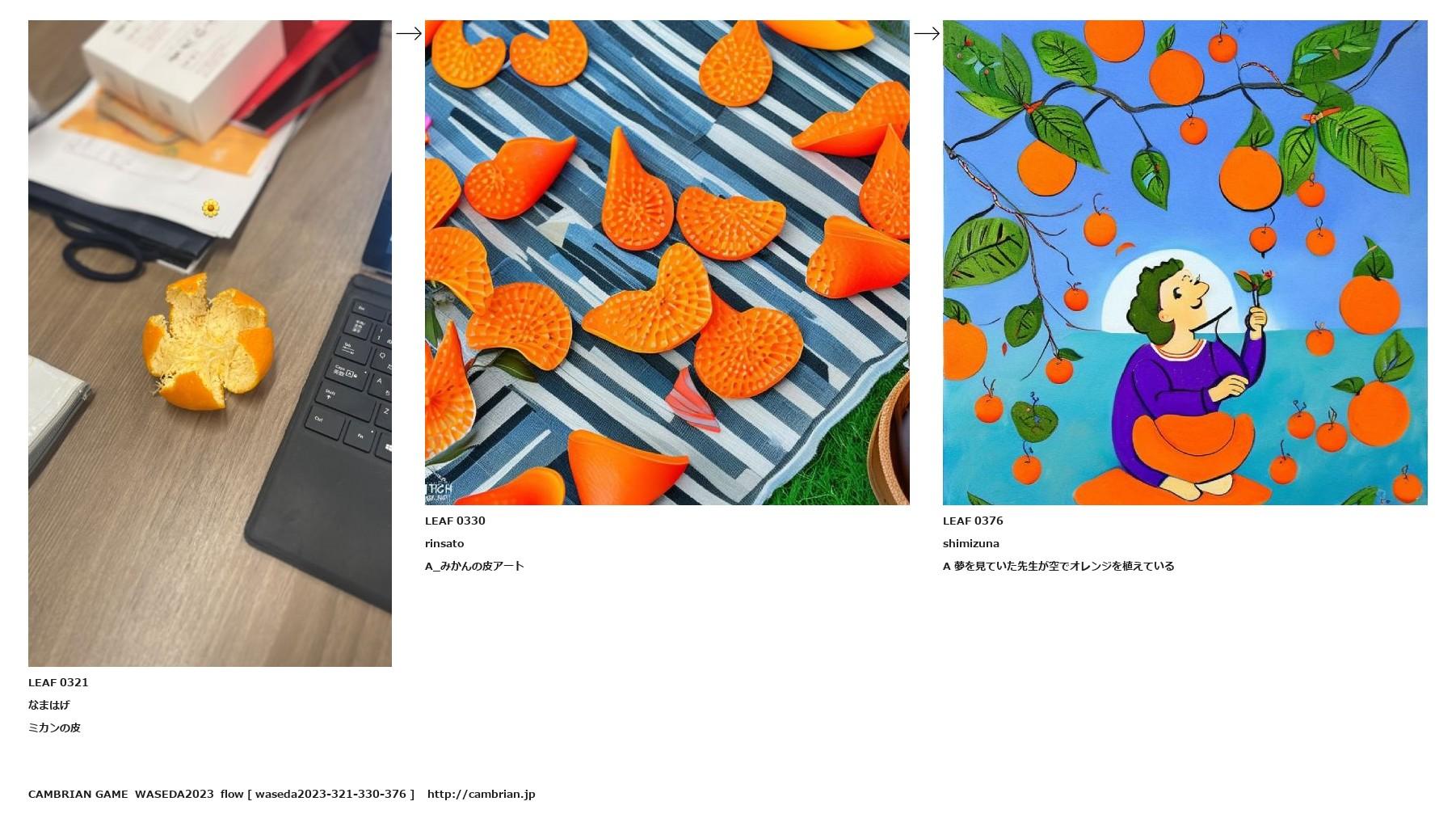This screenshot has height=814, width=1456.
Task: Click the caption ミカンの皮
Action: tap(54, 728)
